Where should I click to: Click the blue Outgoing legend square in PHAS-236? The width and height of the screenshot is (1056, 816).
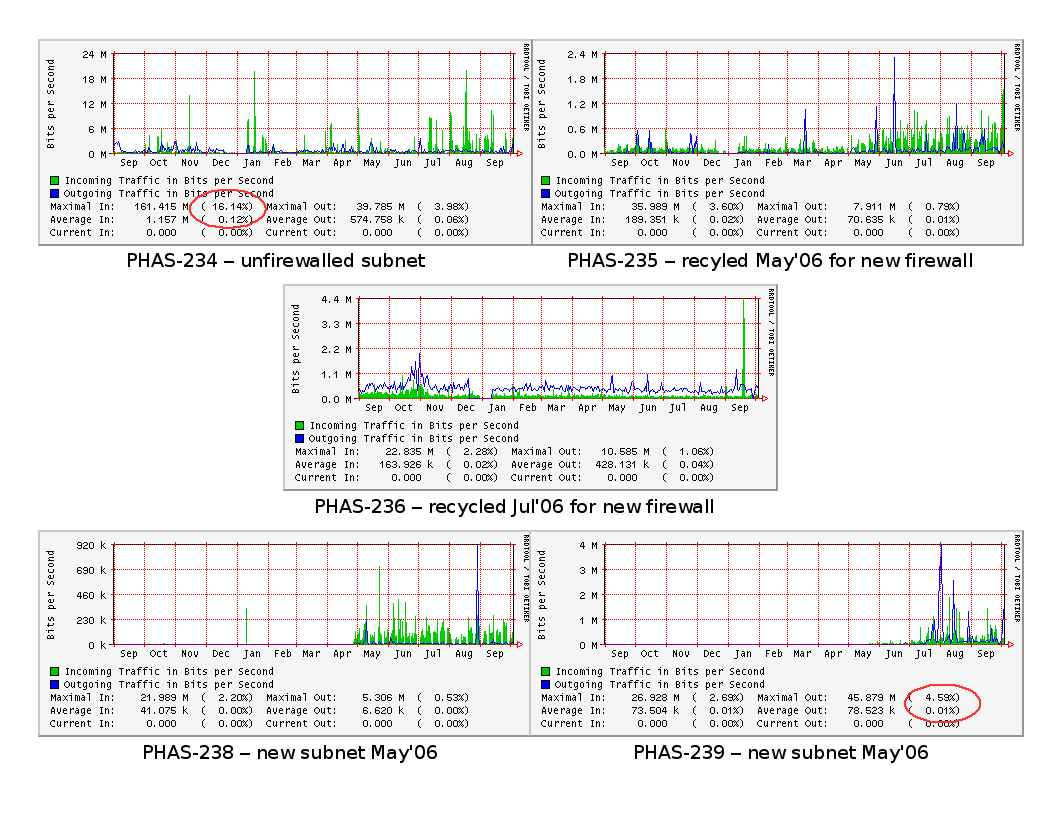[x=299, y=439]
